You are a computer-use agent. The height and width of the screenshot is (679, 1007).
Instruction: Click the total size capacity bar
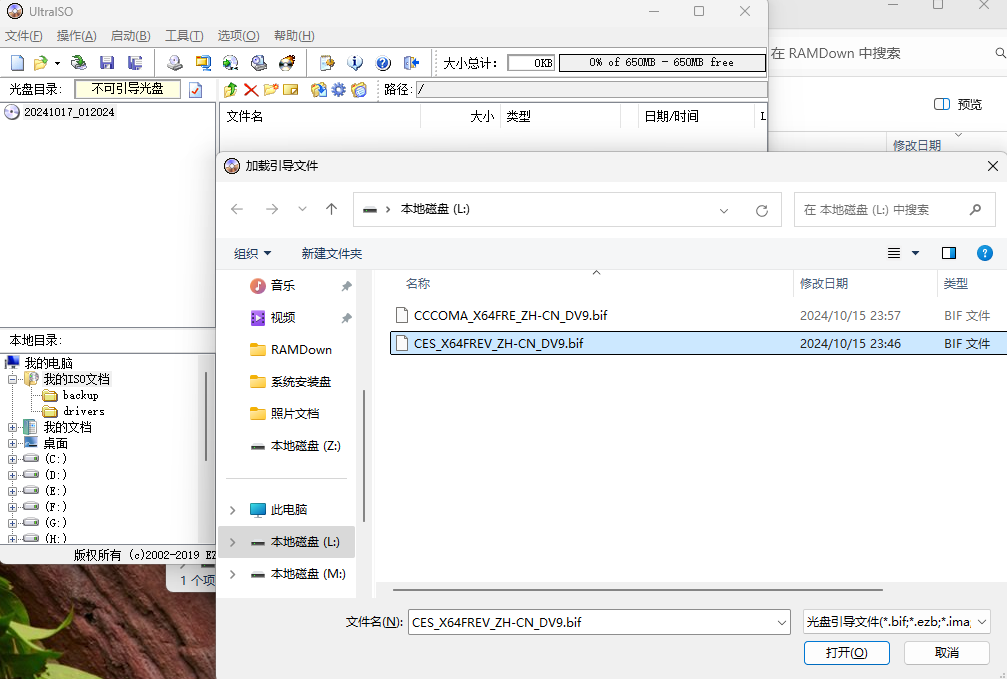(x=662, y=62)
